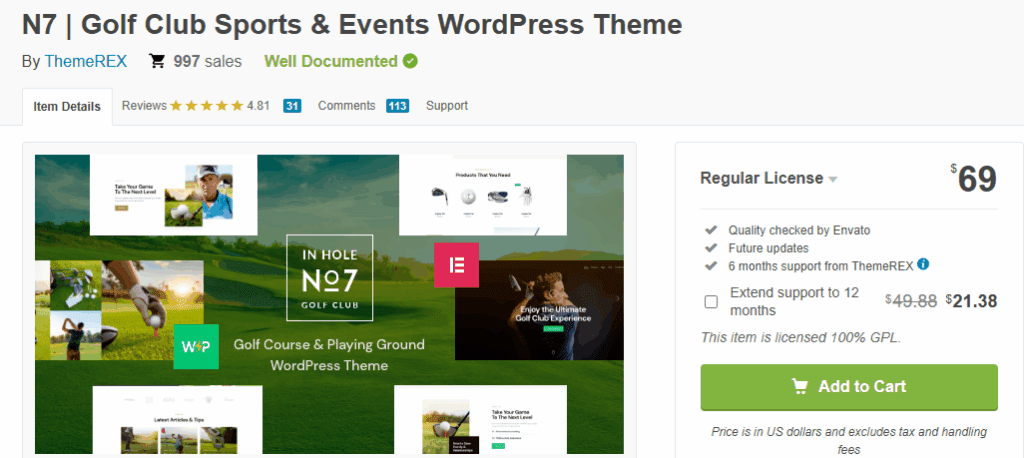Screen dimensions: 1024x458
Task: Click the 'Quality checked by Envato' line
Action: click(x=799, y=230)
